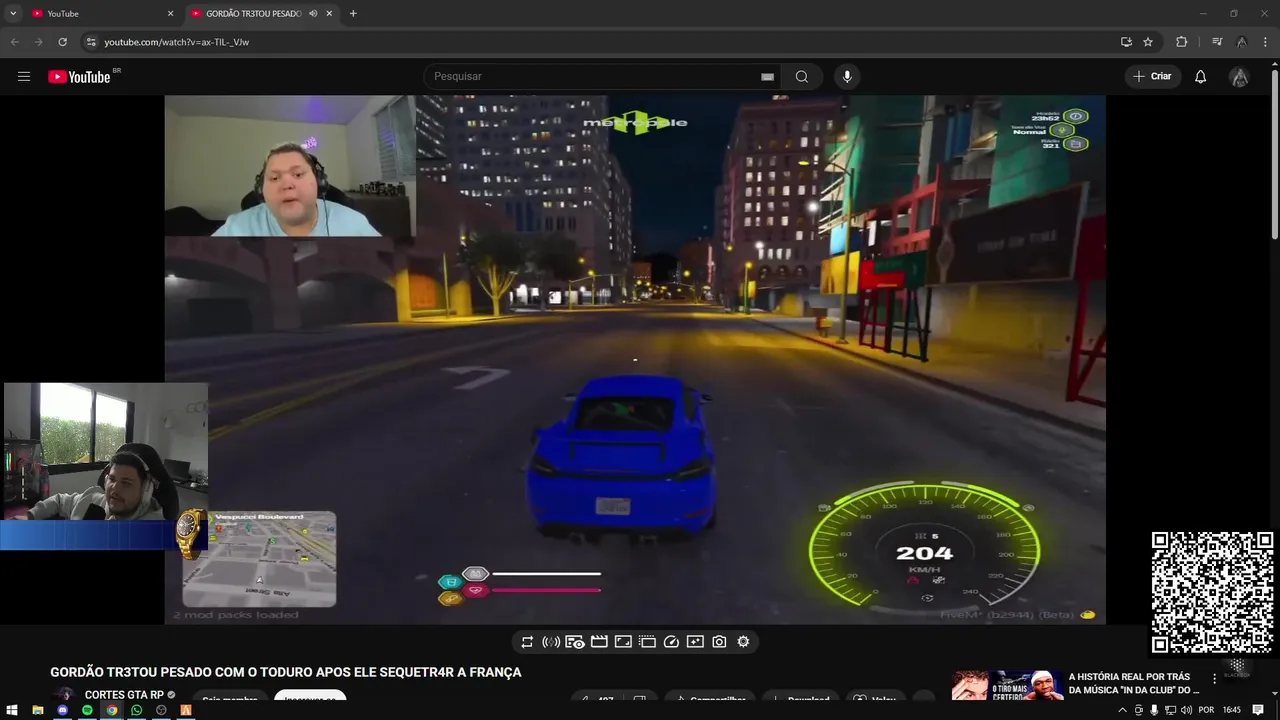Open WhatsApp from the taskbar
Screen dimensions: 1280x720
point(137,710)
